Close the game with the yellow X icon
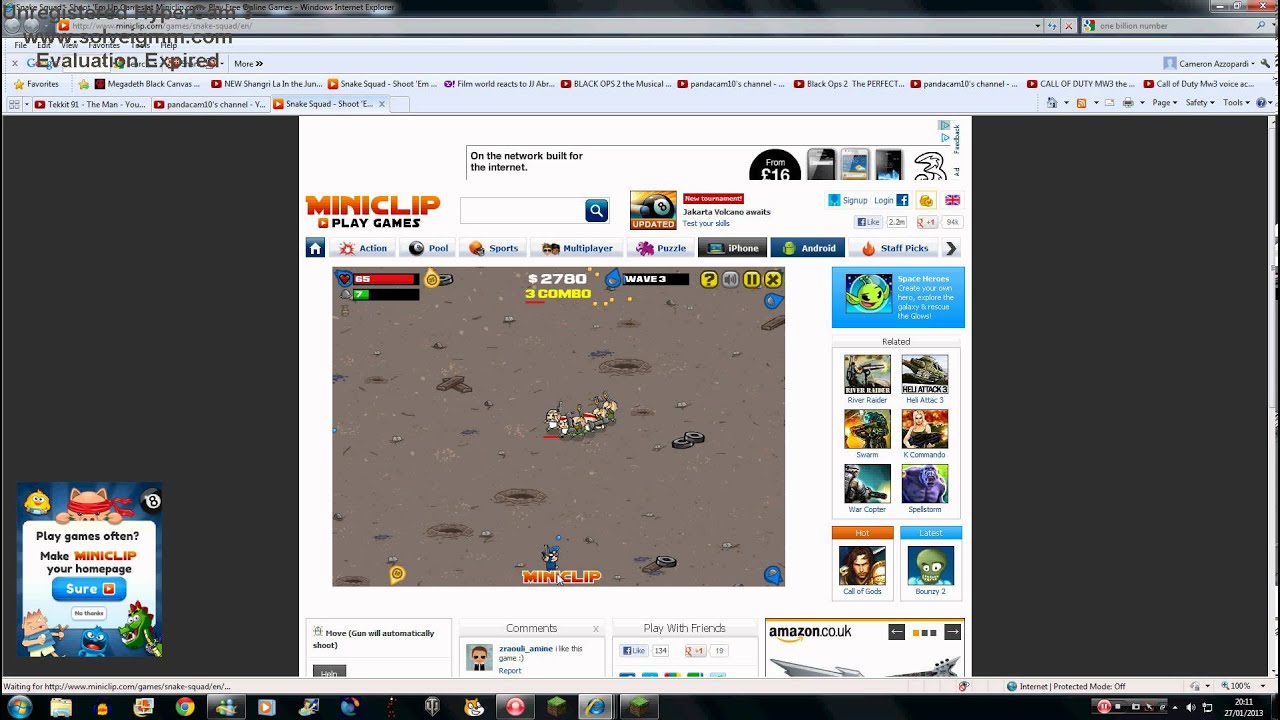 (x=772, y=280)
